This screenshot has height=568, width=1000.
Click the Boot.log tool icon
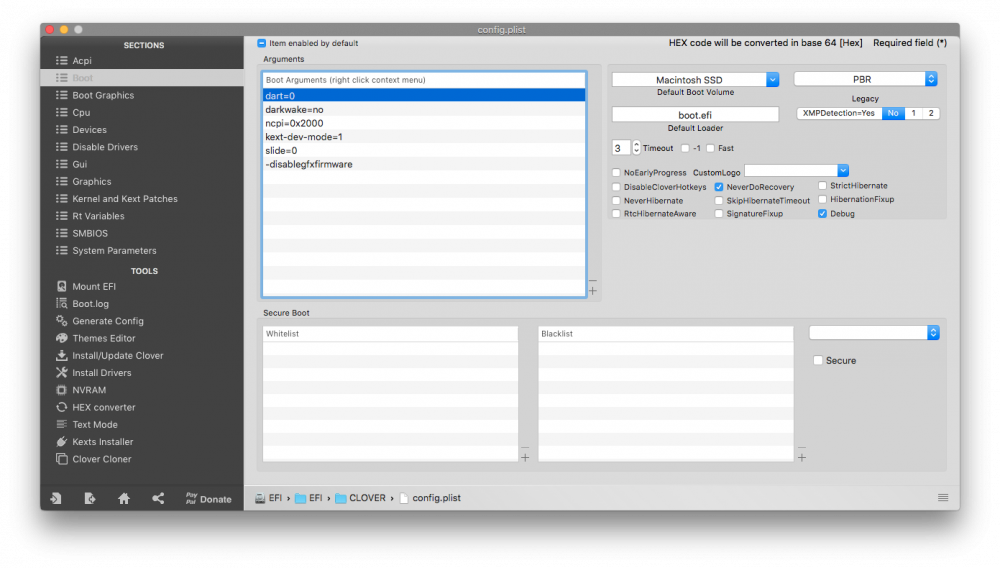(x=61, y=303)
